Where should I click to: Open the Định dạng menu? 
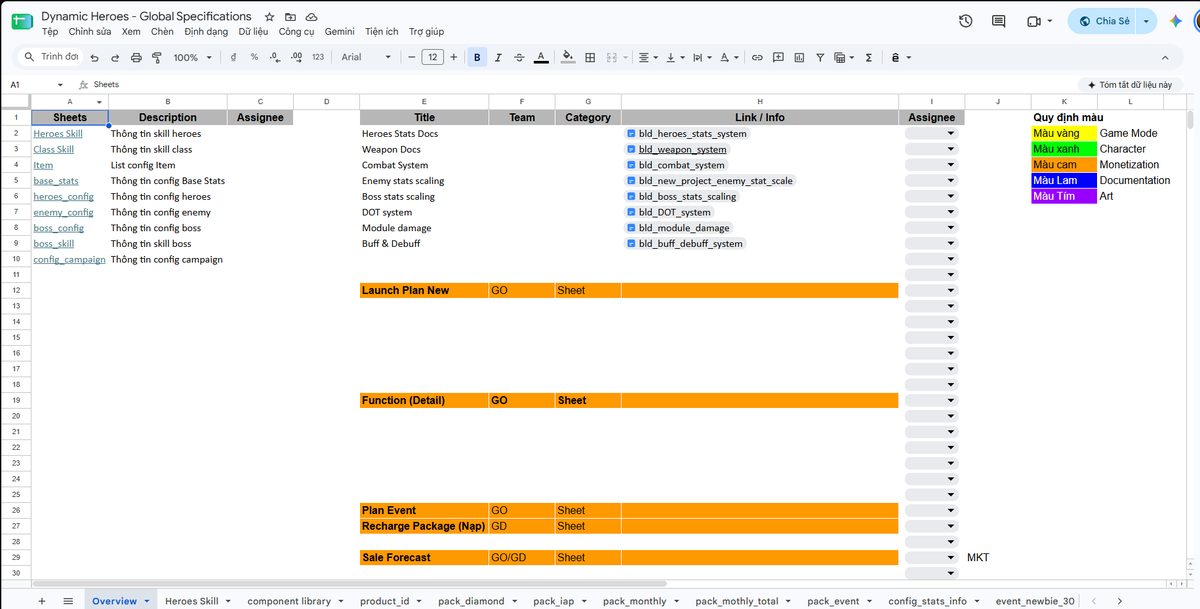tap(206, 32)
